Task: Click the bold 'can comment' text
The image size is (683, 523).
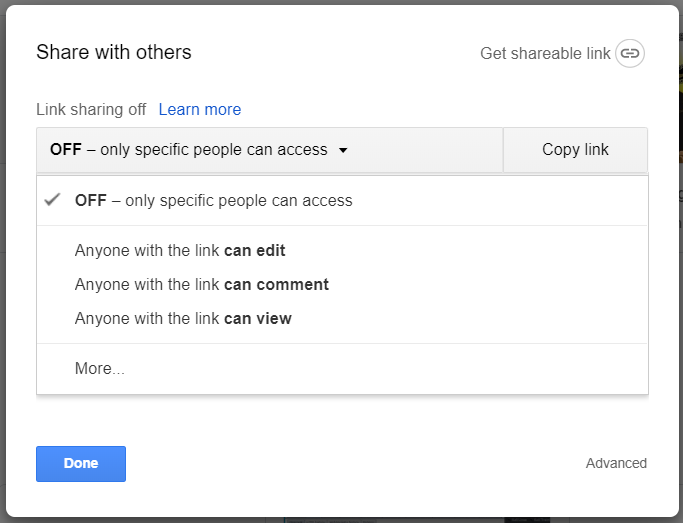Action: [276, 285]
